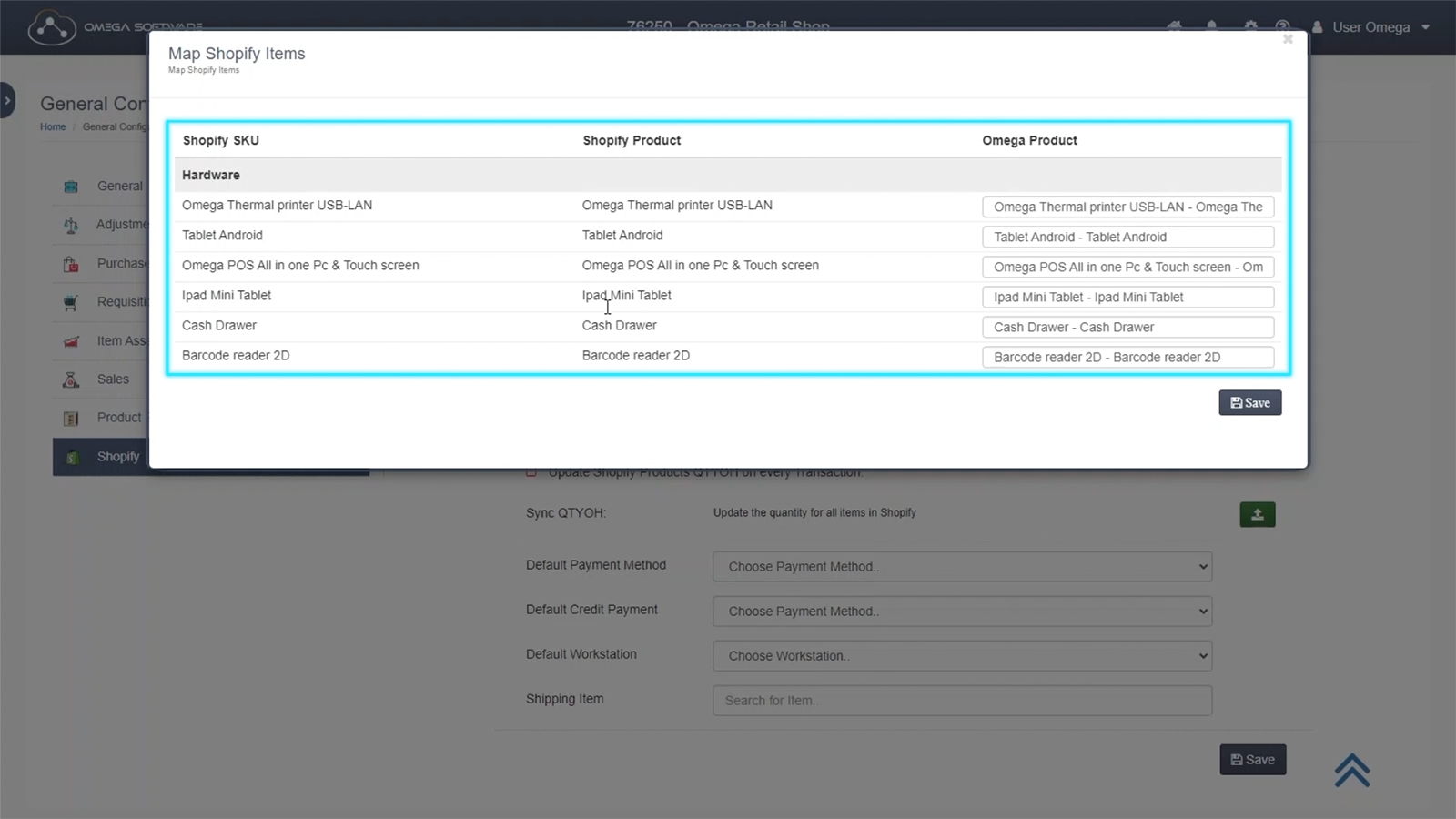Click Shopify SKU cell 'Omega Thermal printer USB-LAN'

tap(277, 205)
